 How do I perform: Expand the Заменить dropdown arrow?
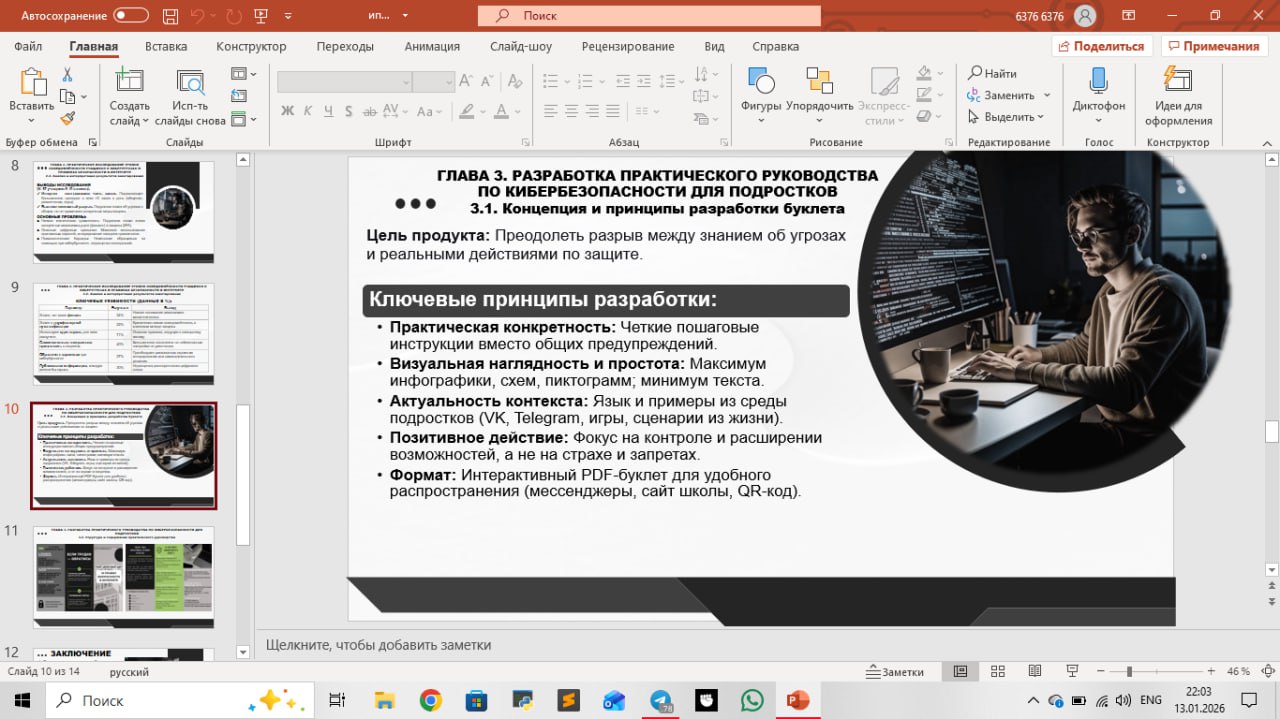coord(1047,96)
